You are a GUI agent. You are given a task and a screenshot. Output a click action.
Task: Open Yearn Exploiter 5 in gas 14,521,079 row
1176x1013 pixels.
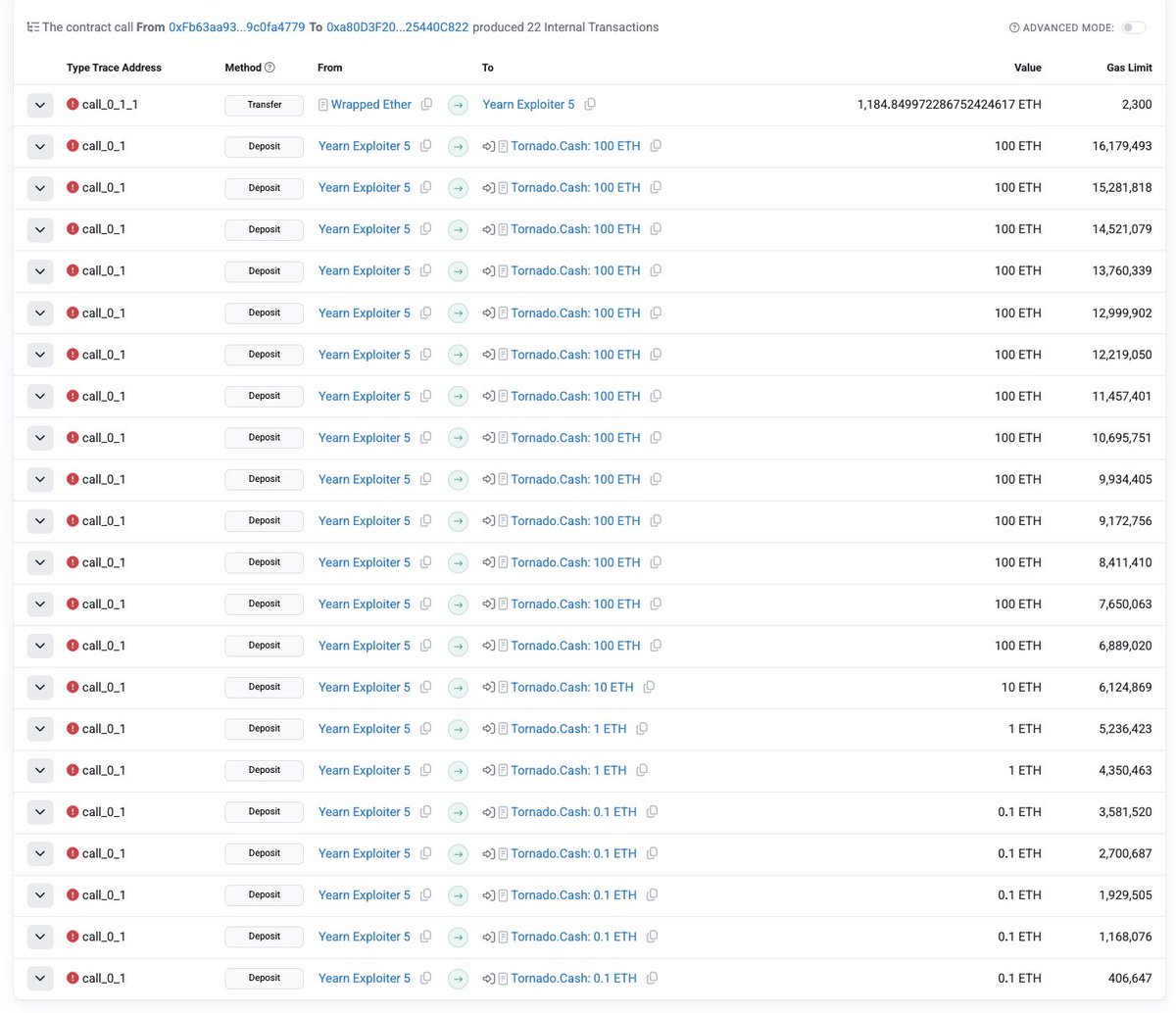click(x=365, y=229)
